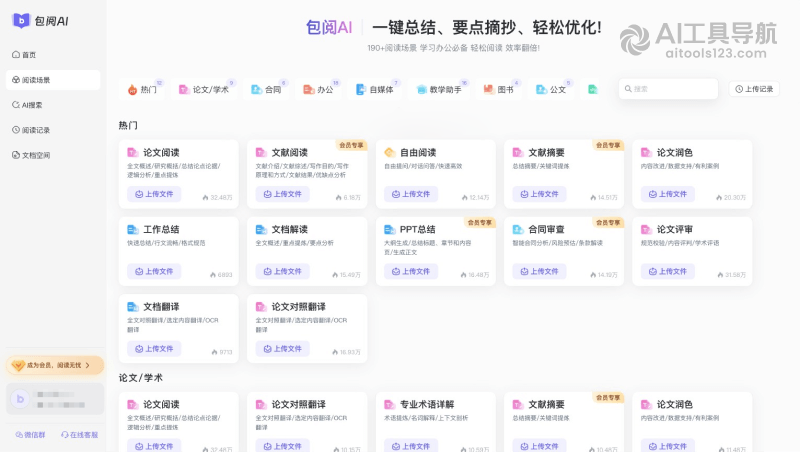
Task: Open AI搜索 from the sidebar
Action: tap(28, 105)
